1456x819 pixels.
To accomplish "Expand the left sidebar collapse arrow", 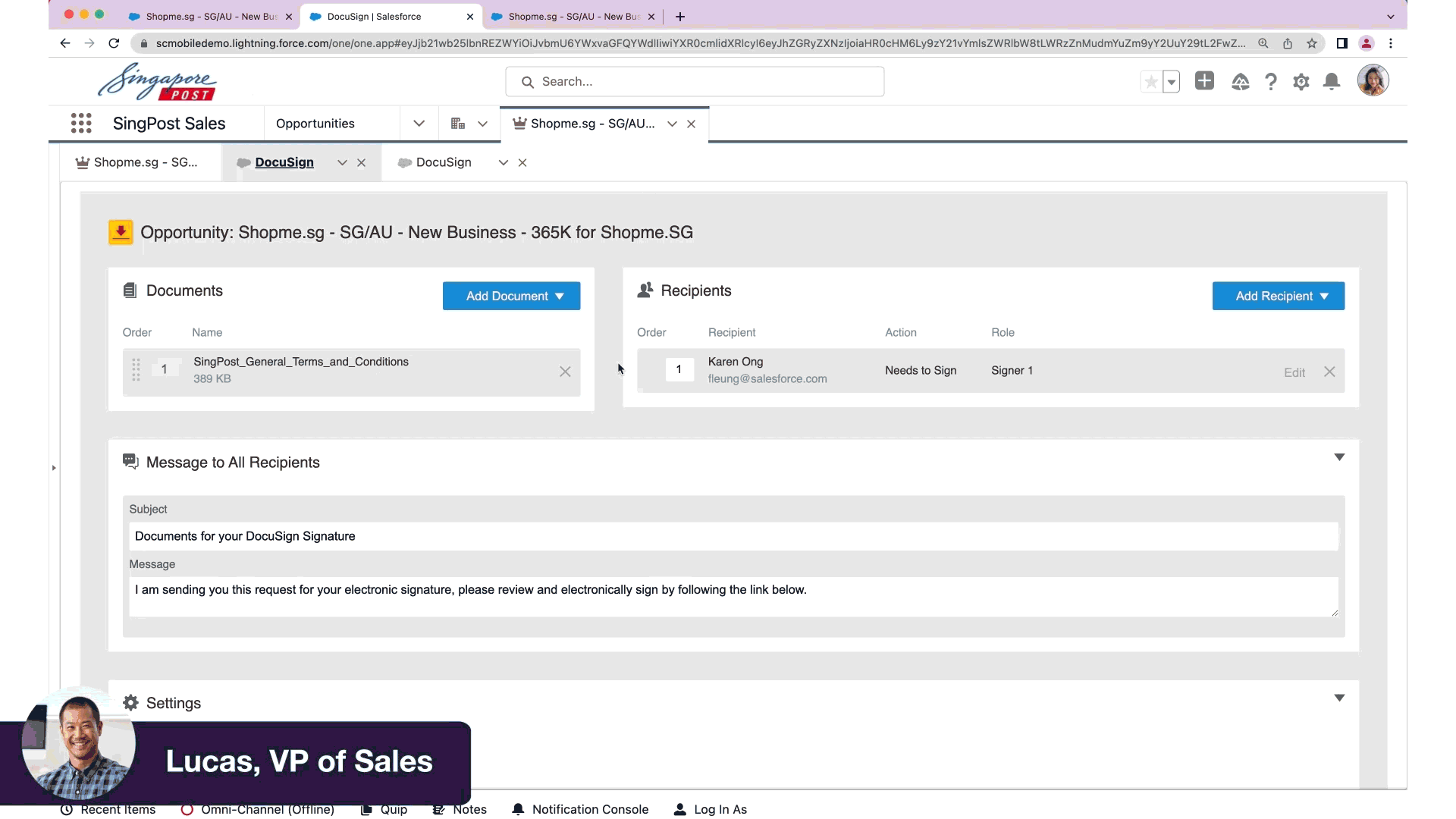I will pos(54,468).
